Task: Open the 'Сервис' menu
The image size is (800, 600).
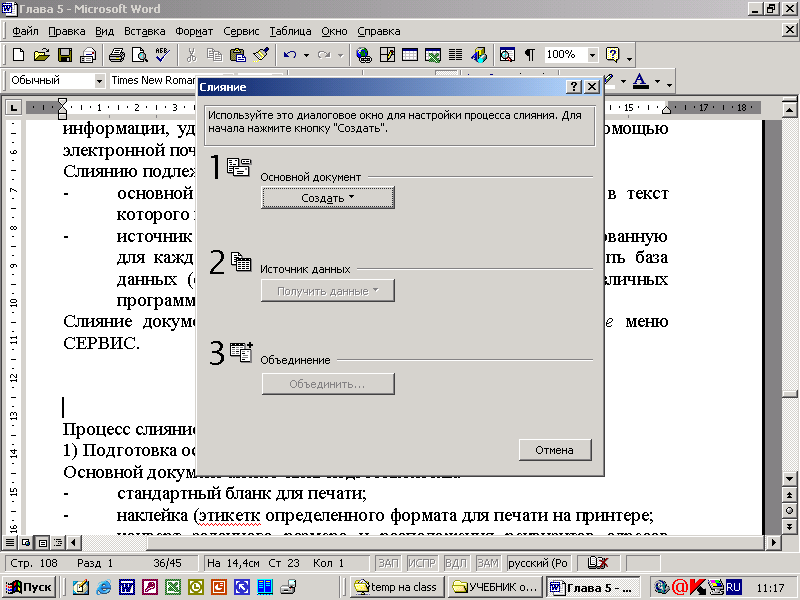Action: coord(241,31)
